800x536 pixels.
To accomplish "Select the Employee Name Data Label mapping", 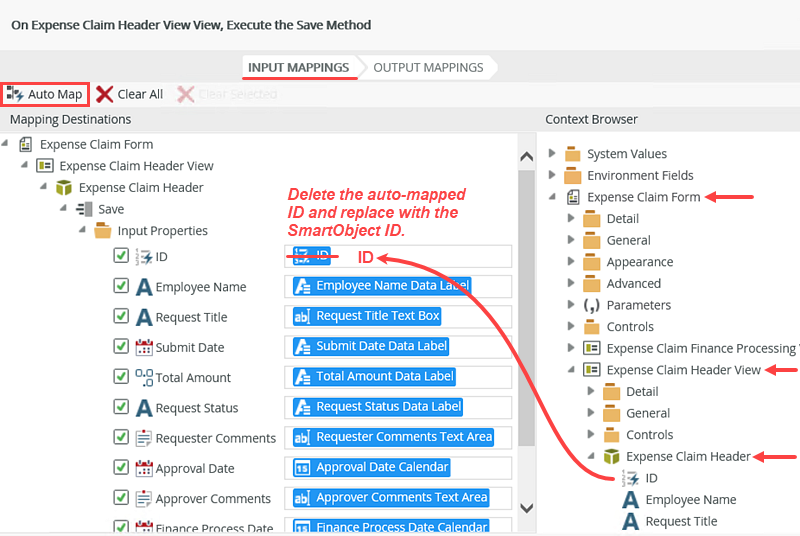I will pyautogui.click(x=382, y=286).
